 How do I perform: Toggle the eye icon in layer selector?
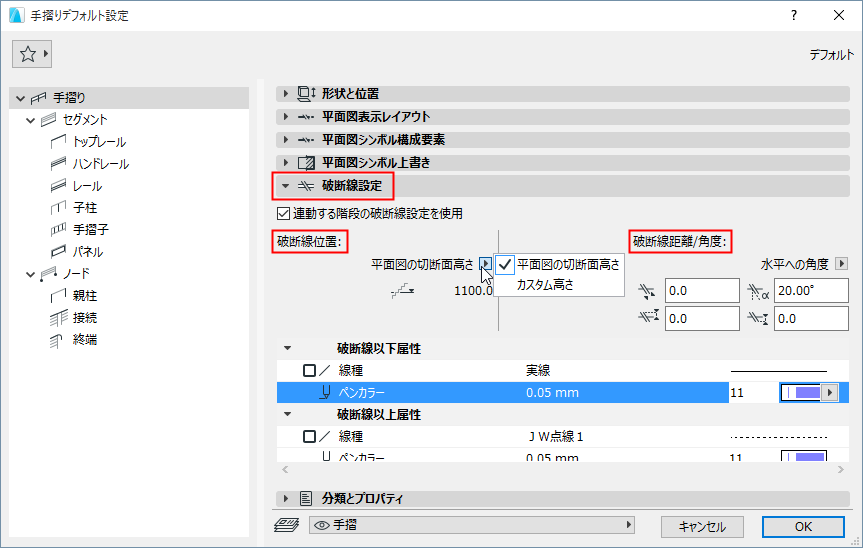pyautogui.click(x=321, y=526)
